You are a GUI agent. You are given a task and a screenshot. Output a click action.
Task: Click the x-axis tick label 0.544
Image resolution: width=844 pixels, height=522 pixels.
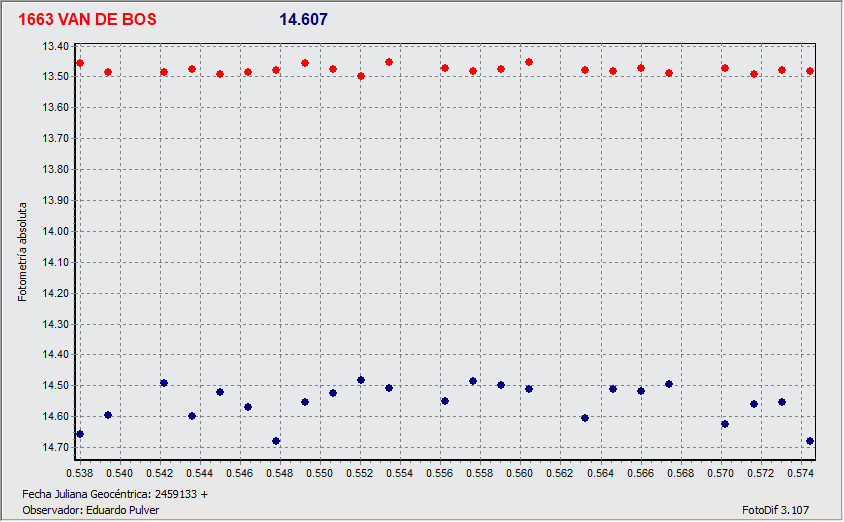pos(200,473)
